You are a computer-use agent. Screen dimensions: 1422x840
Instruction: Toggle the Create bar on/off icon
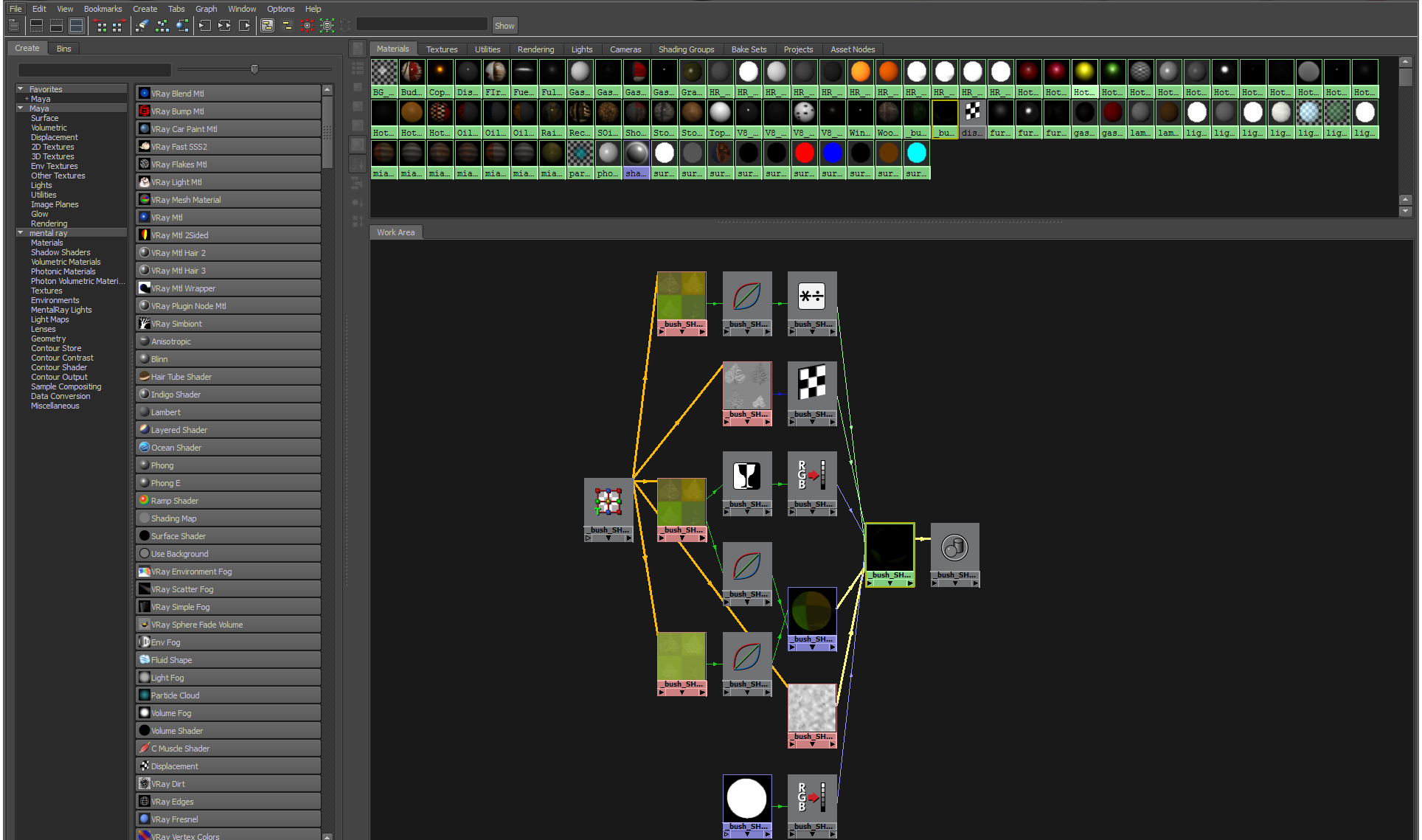pos(13,26)
